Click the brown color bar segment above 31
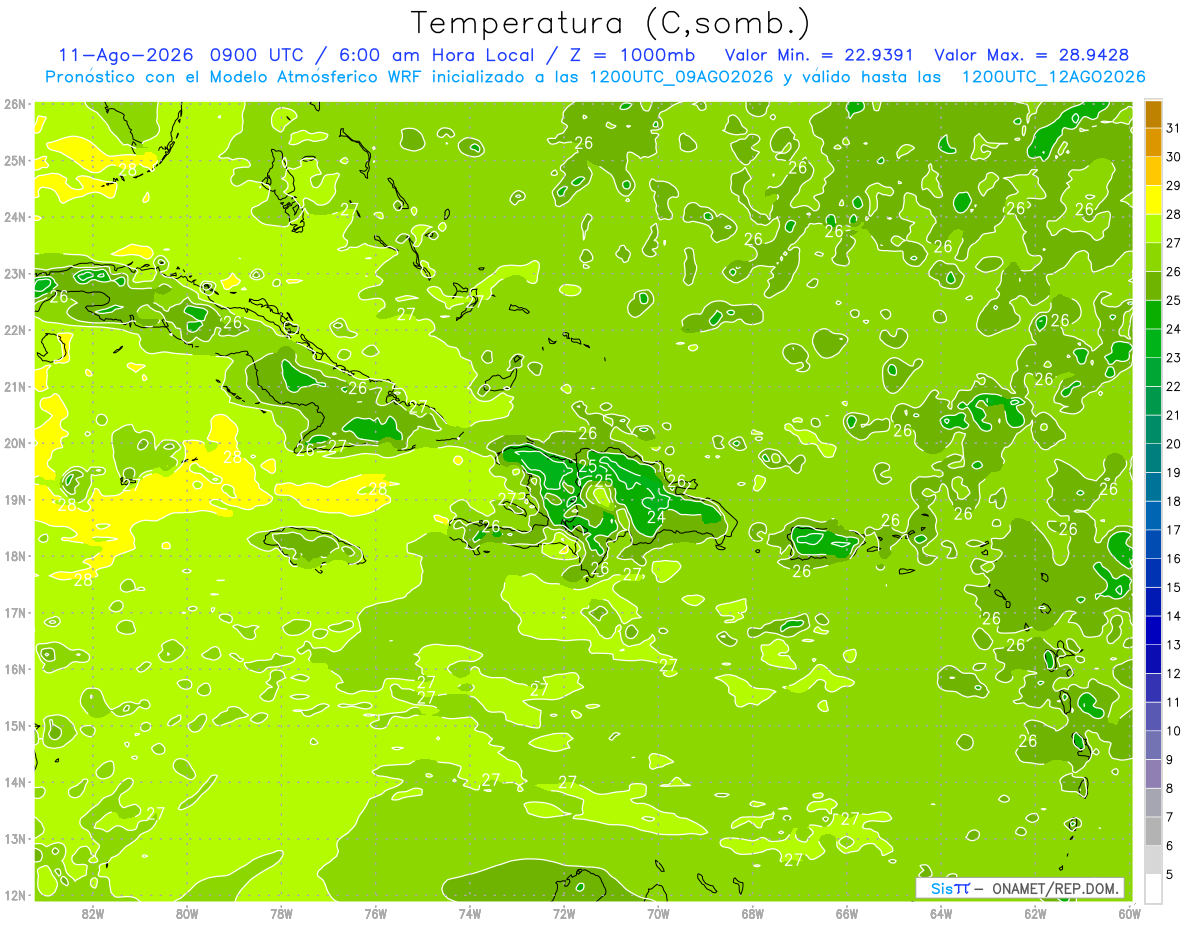This screenshot has height=927, width=1200. pyautogui.click(x=1152, y=114)
